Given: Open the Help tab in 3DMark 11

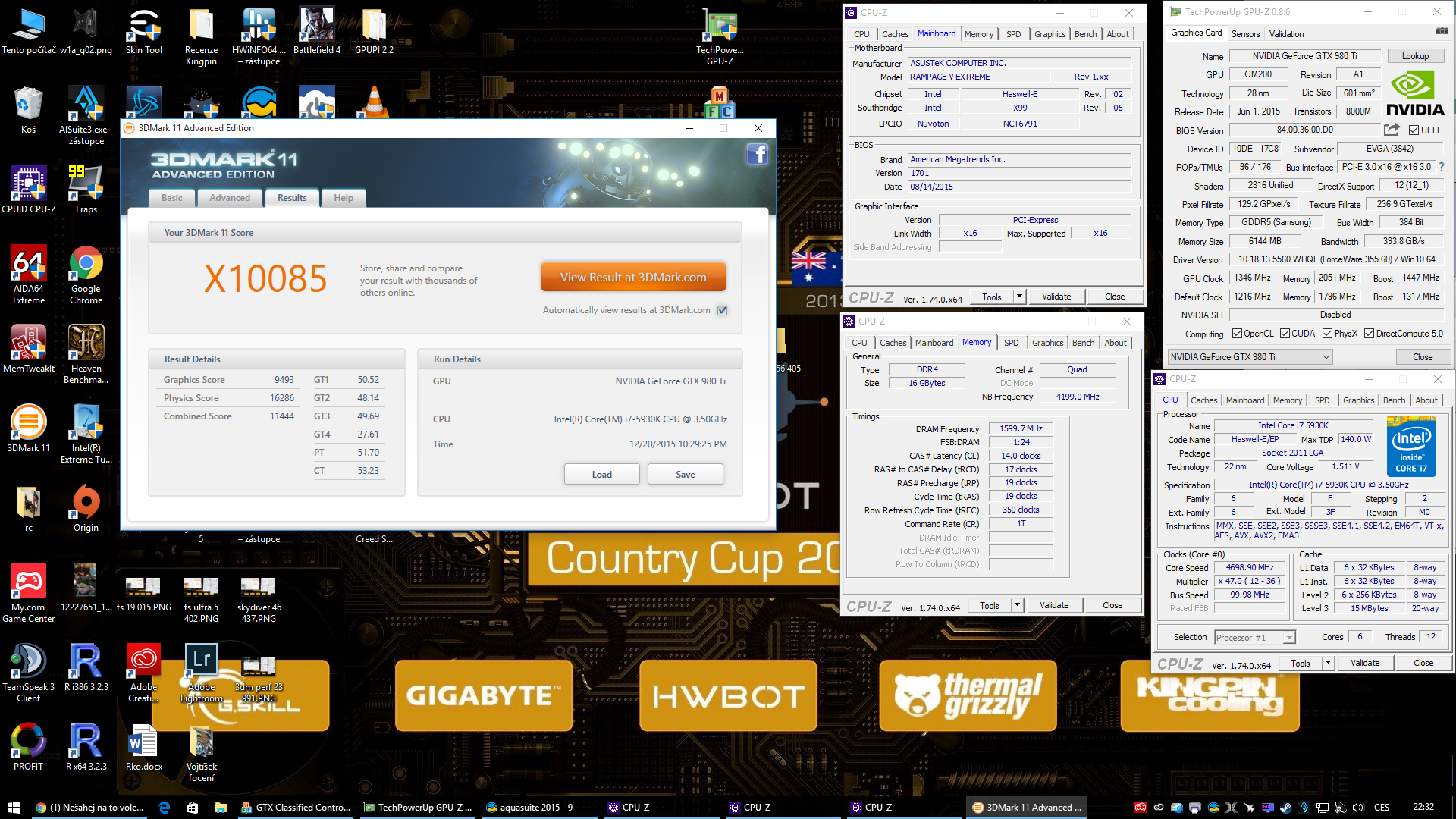Looking at the screenshot, I should point(344,198).
